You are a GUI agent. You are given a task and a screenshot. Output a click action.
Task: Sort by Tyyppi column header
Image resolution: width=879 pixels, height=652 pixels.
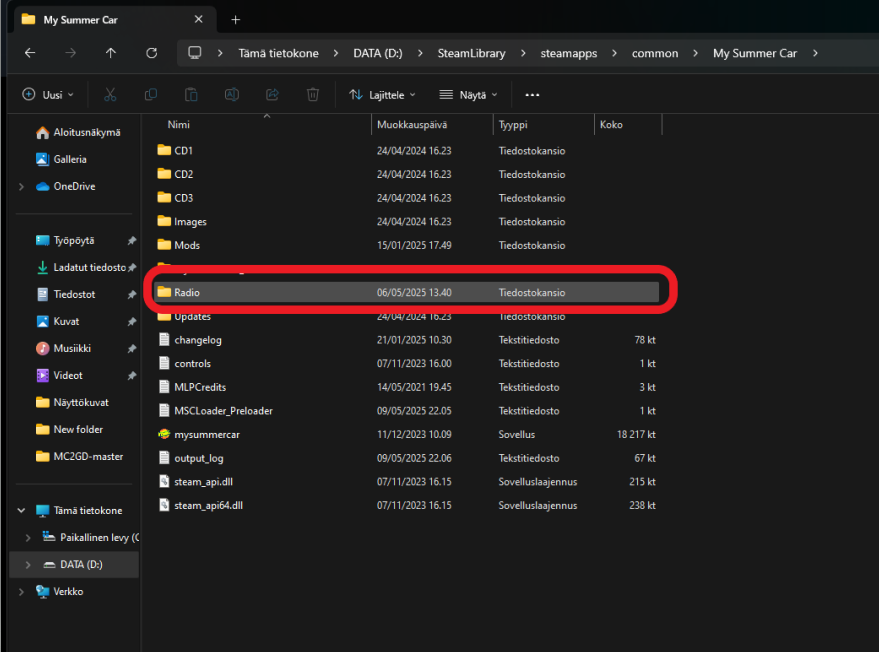tap(513, 124)
